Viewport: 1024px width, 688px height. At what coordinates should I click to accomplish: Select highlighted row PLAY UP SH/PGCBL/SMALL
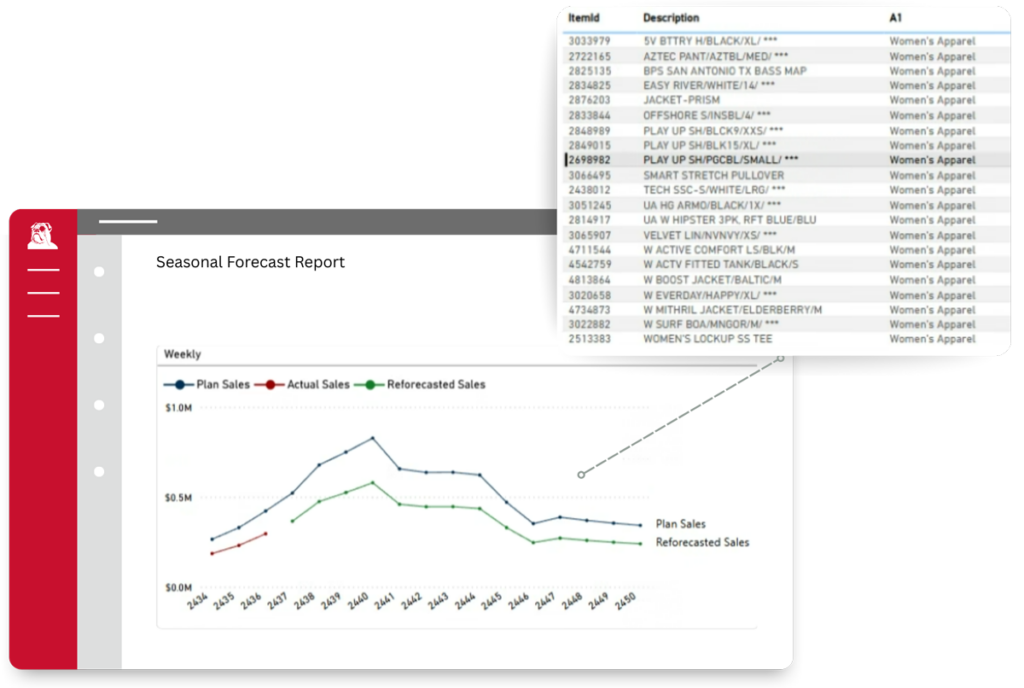(786, 160)
